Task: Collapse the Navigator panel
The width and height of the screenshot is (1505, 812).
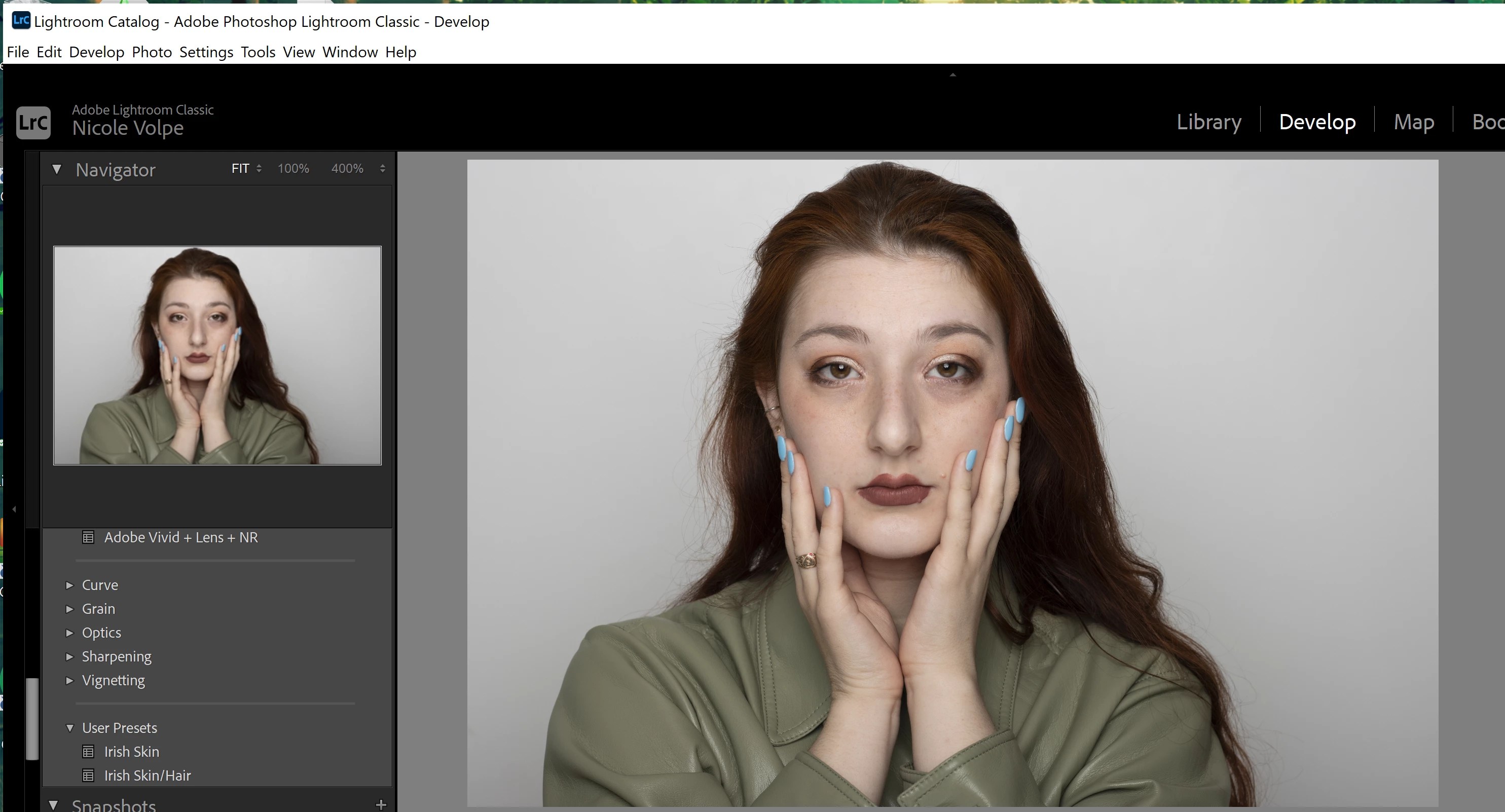Action: pyautogui.click(x=57, y=169)
